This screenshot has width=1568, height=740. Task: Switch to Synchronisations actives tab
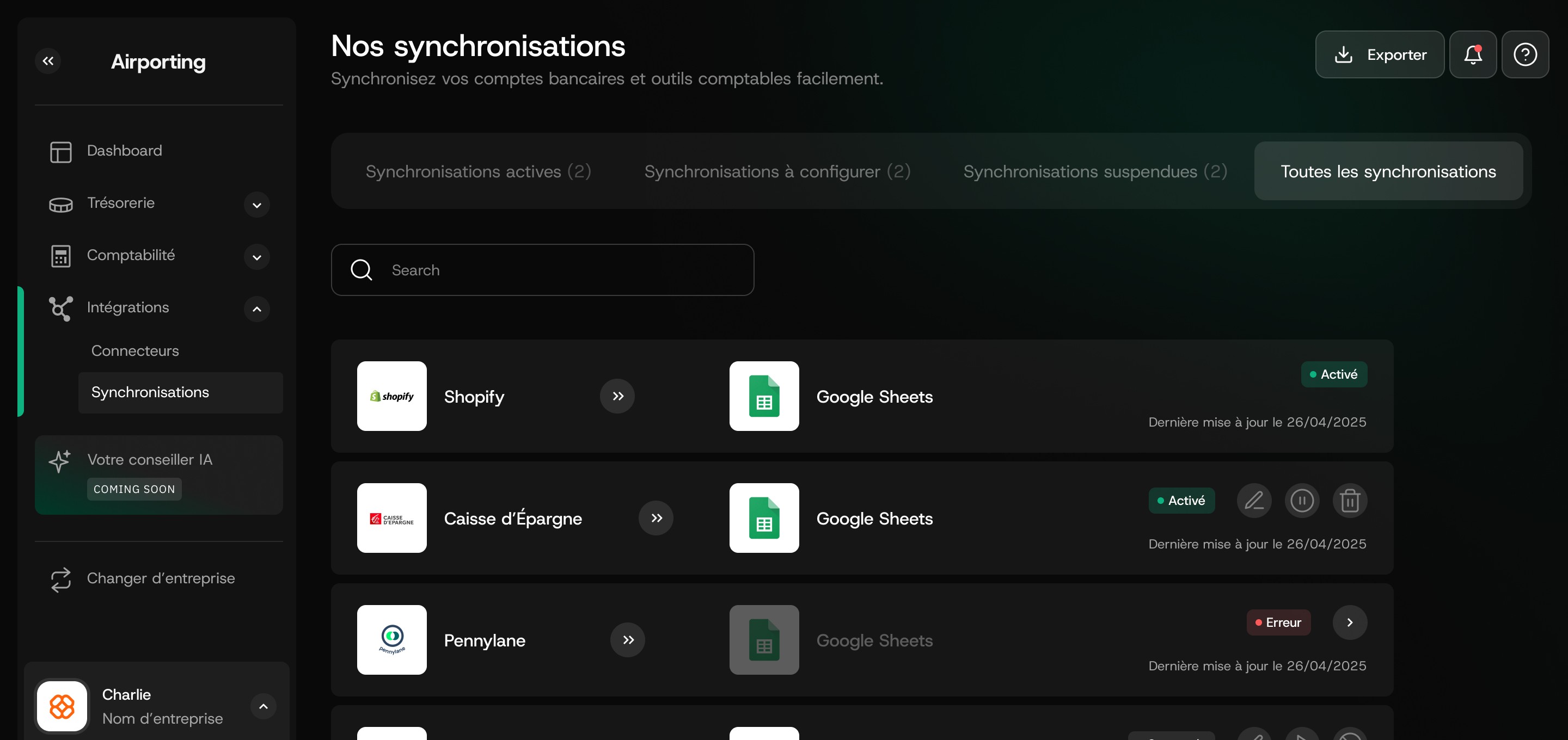point(478,171)
